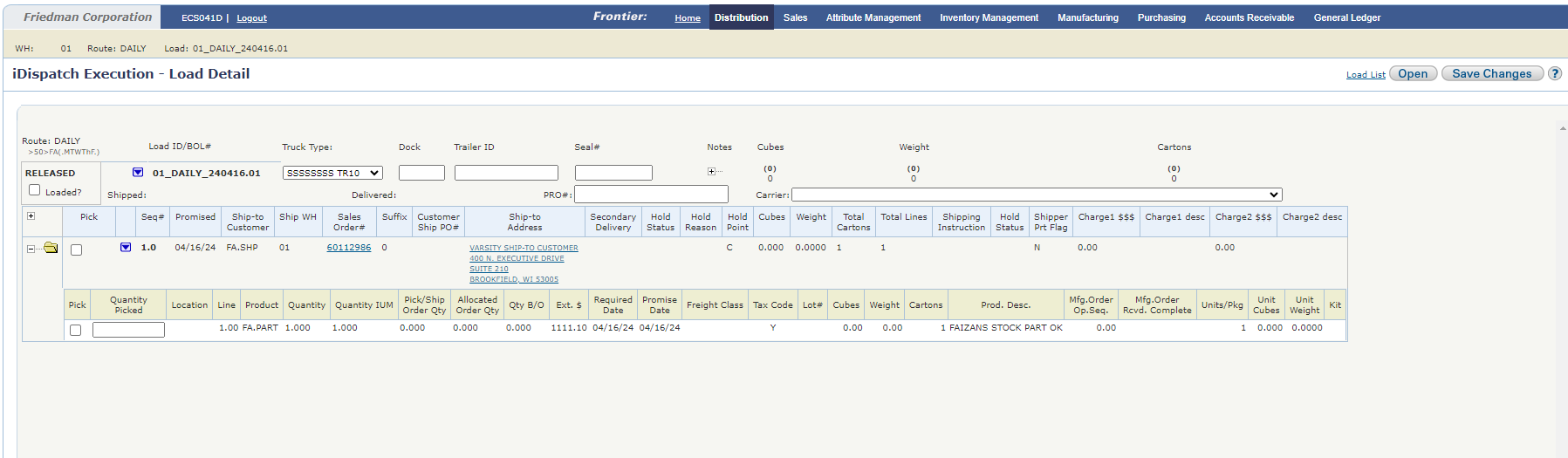Click the Ship-to Customer column header
Screen dimensions: 1568x458
click(x=248, y=222)
